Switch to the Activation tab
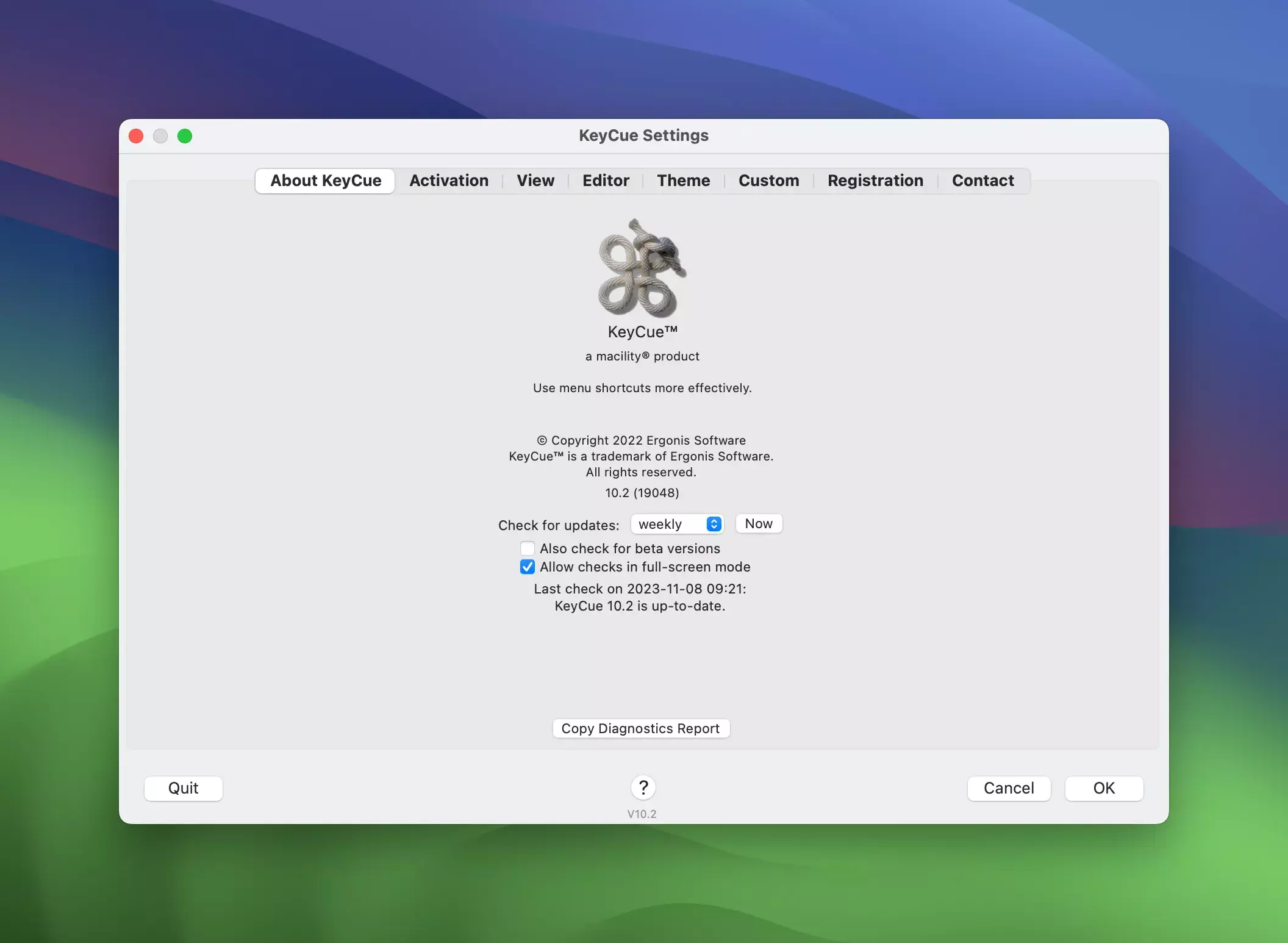The width and height of the screenshot is (1288, 943). tap(449, 181)
